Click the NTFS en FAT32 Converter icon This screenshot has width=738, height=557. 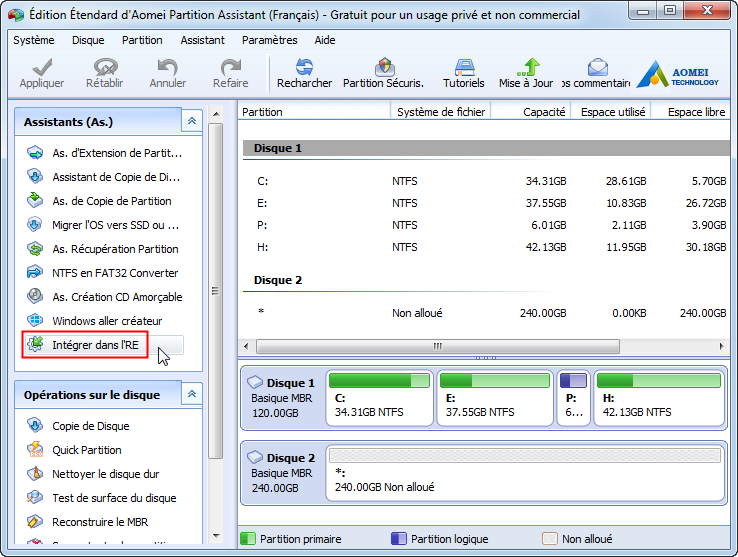click(x=35, y=273)
